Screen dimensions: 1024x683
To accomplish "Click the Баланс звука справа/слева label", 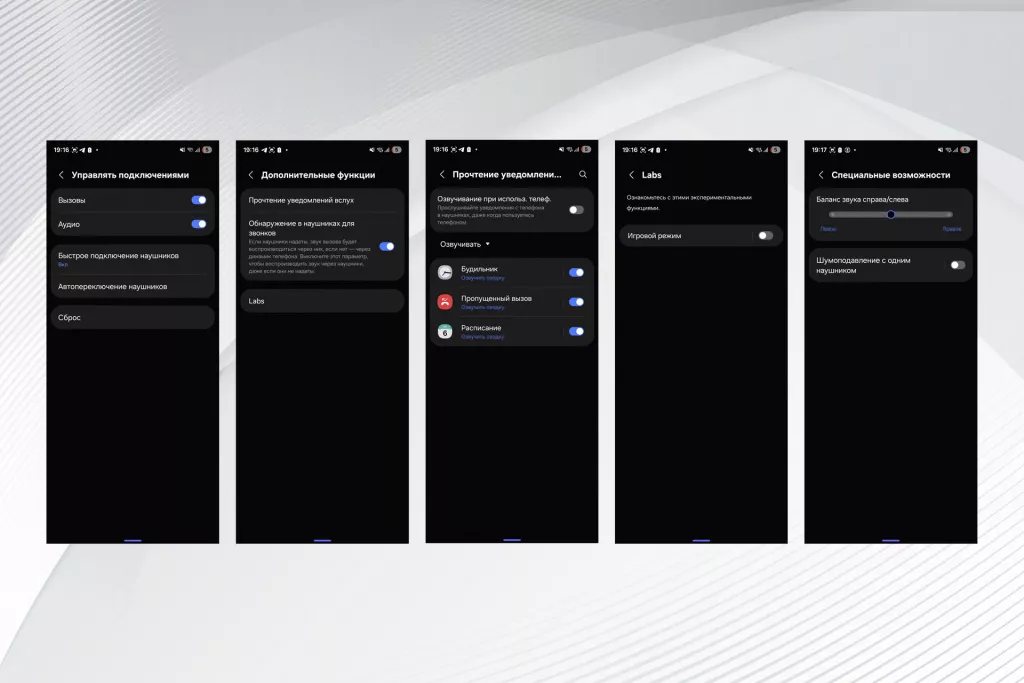I will [x=862, y=200].
